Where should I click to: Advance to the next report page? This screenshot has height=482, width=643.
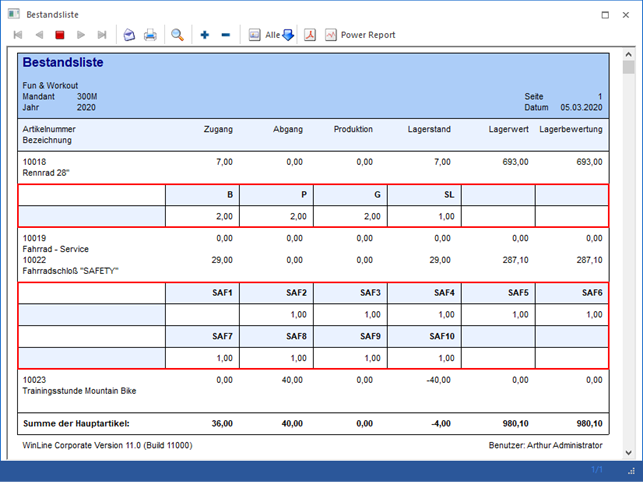(x=81, y=35)
